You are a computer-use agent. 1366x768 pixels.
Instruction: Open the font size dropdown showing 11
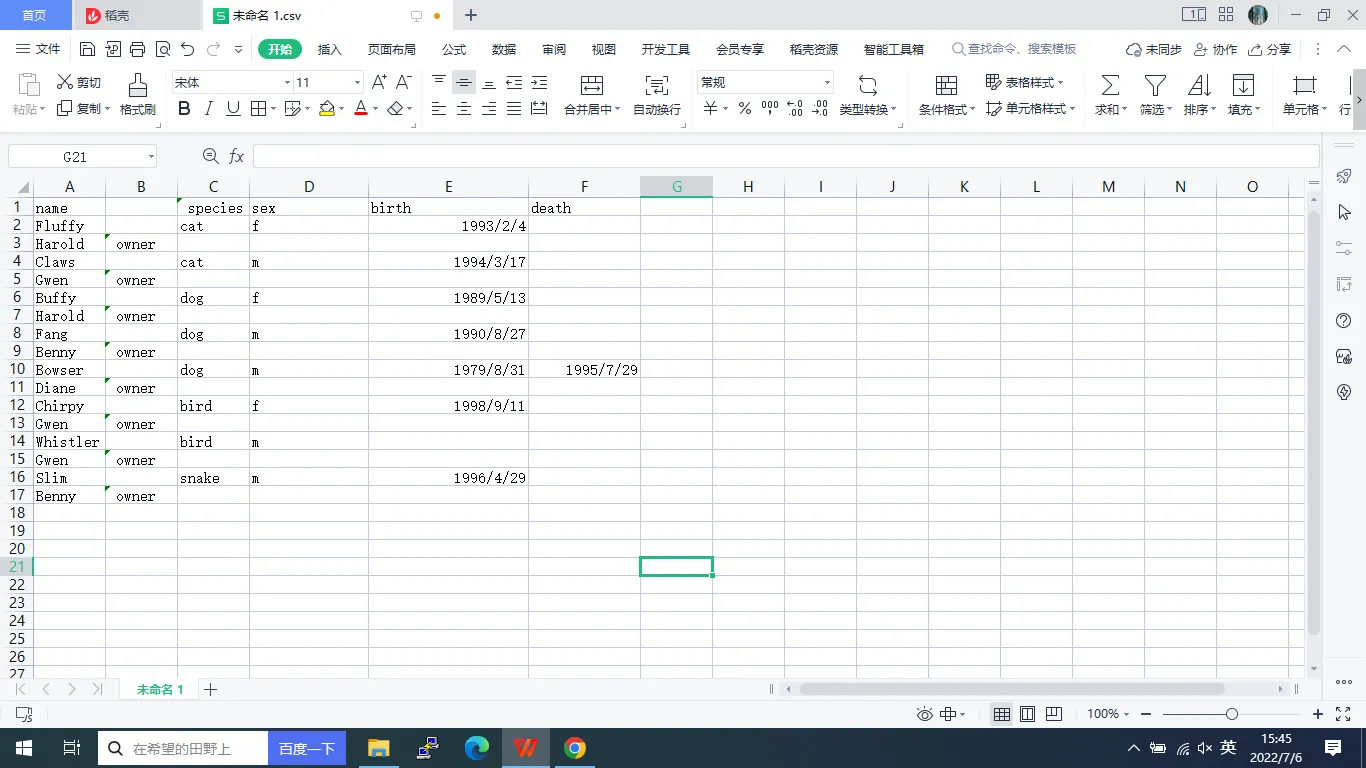(x=358, y=83)
